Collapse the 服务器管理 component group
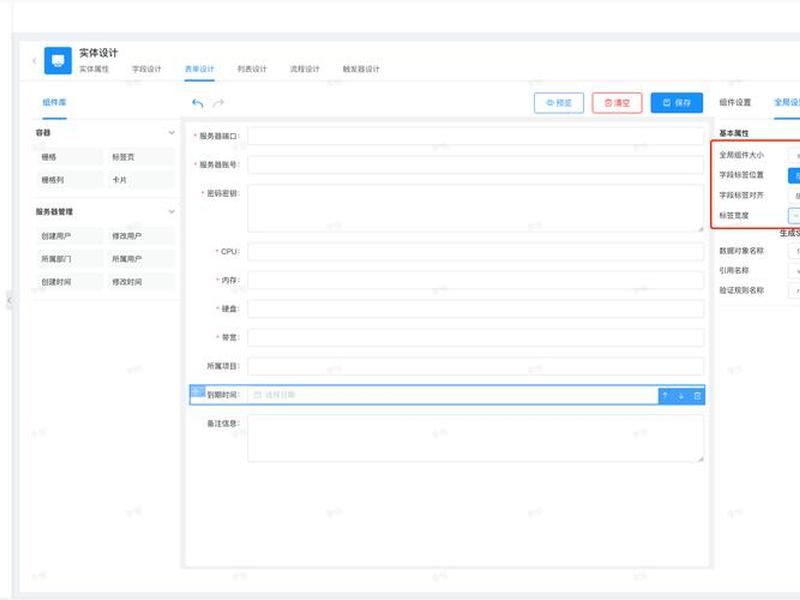 (171, 211)
